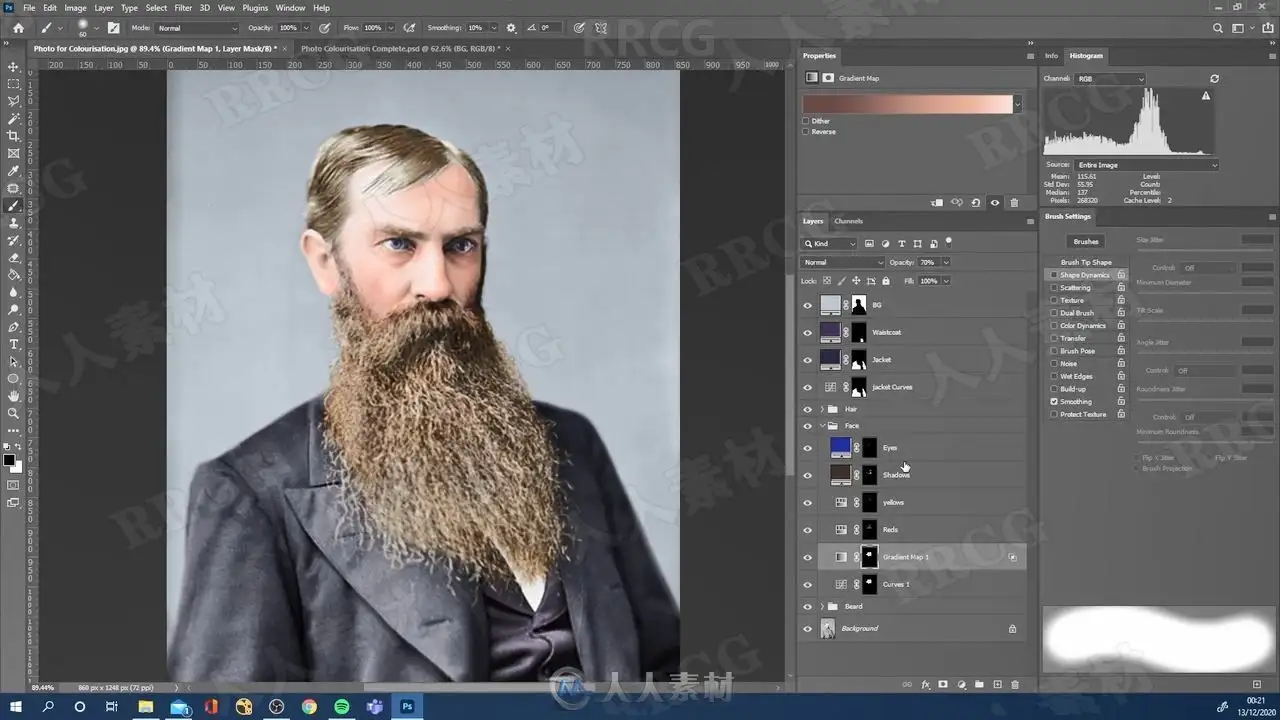Go to the Home screen icon

18,28
